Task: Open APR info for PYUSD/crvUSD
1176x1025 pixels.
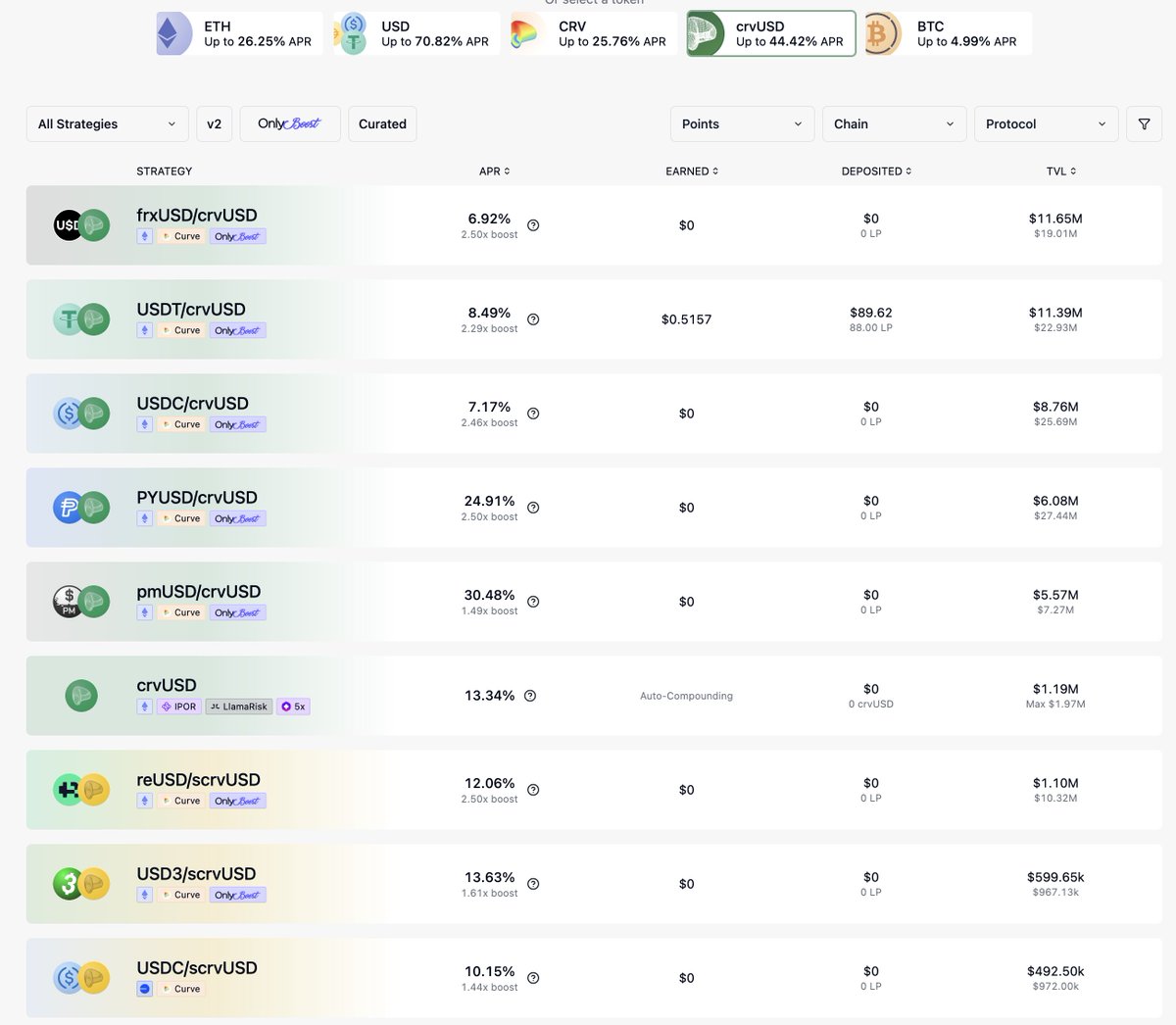Action: (533, 508)
